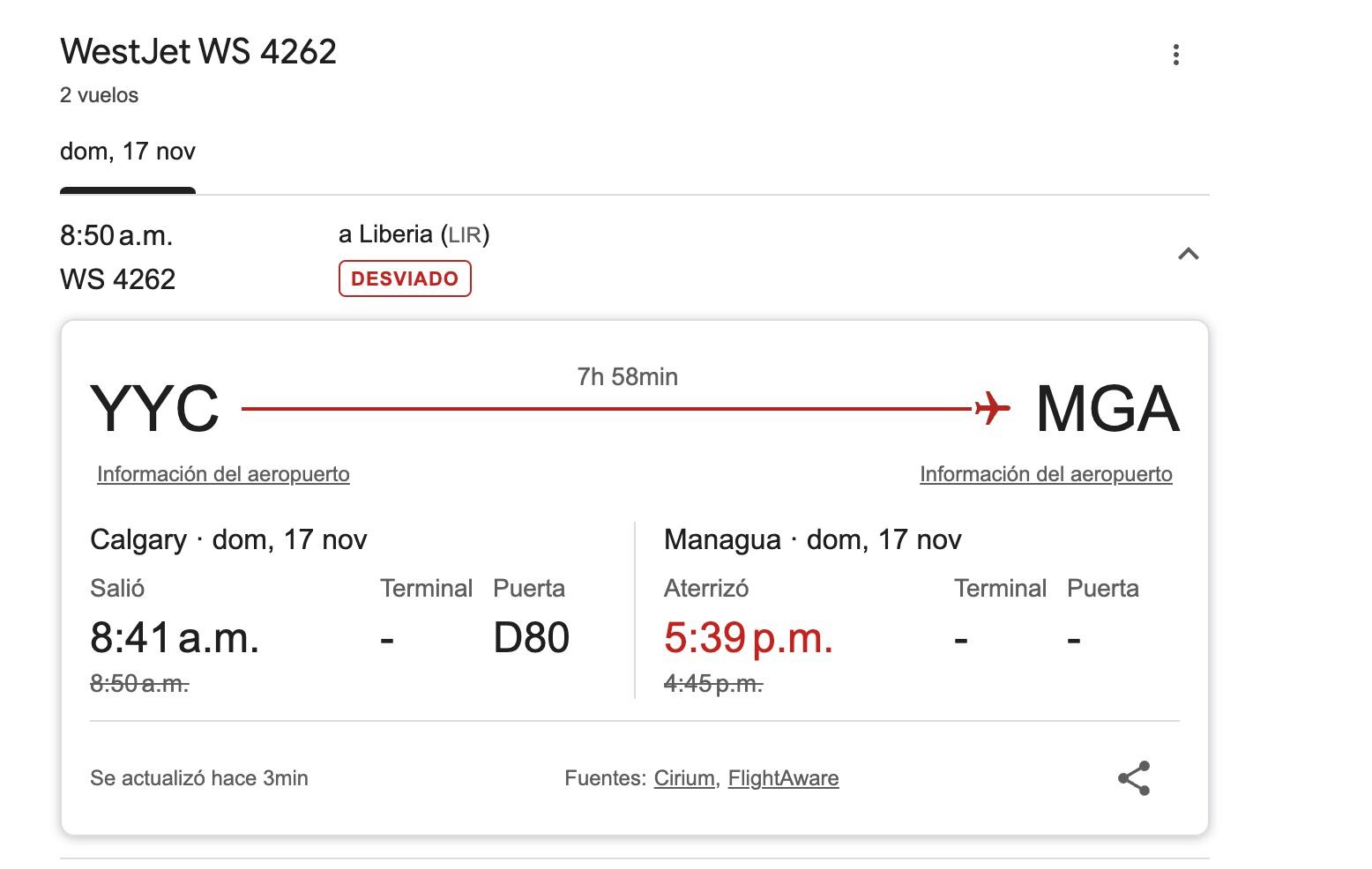
Task: Open Managua airport information link
Action: (x=1046, y=474)
